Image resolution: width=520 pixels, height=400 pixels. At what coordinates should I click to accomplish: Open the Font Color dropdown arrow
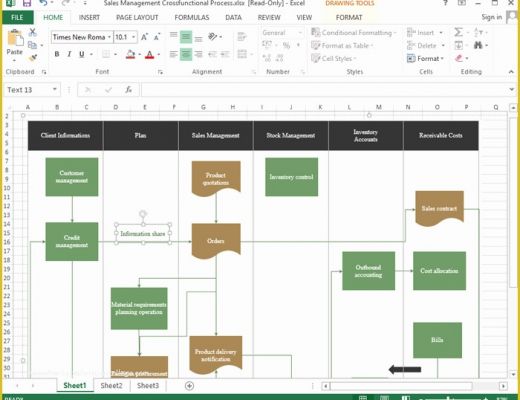(x=159, y=54)
